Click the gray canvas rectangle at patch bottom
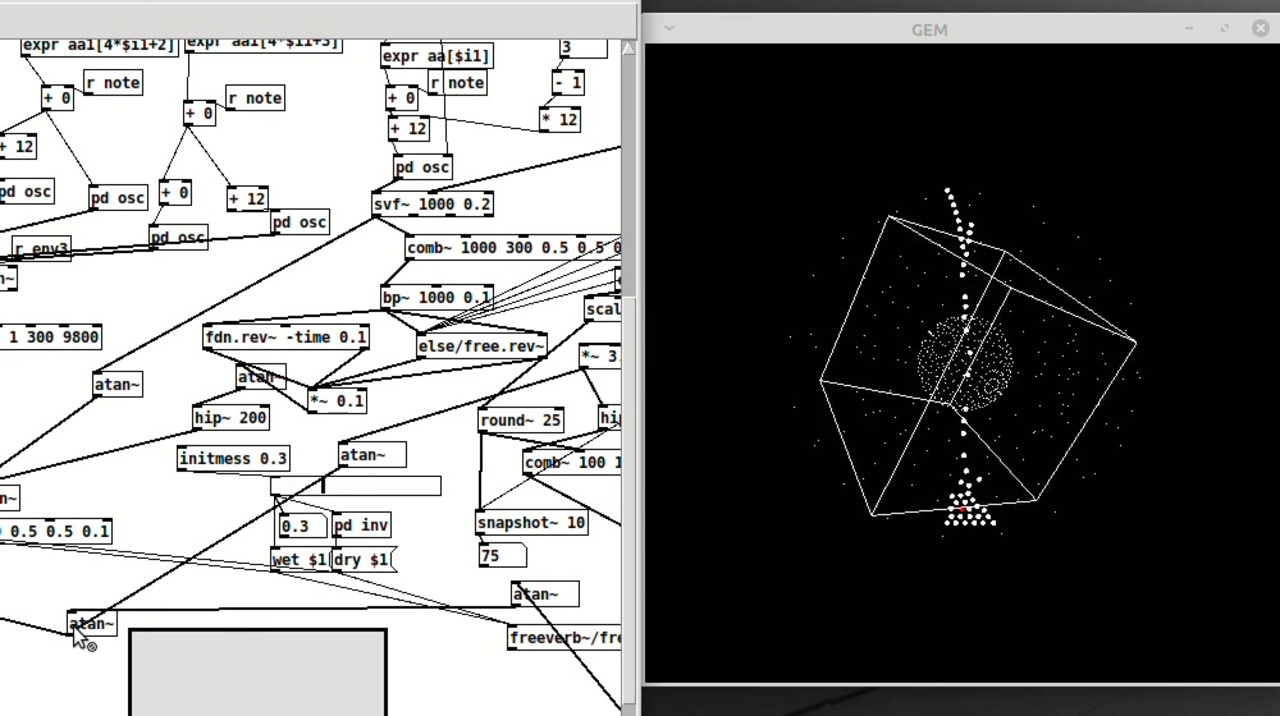Image resolution: width=1280 pixels, height=716 pixels. (257, 672)
